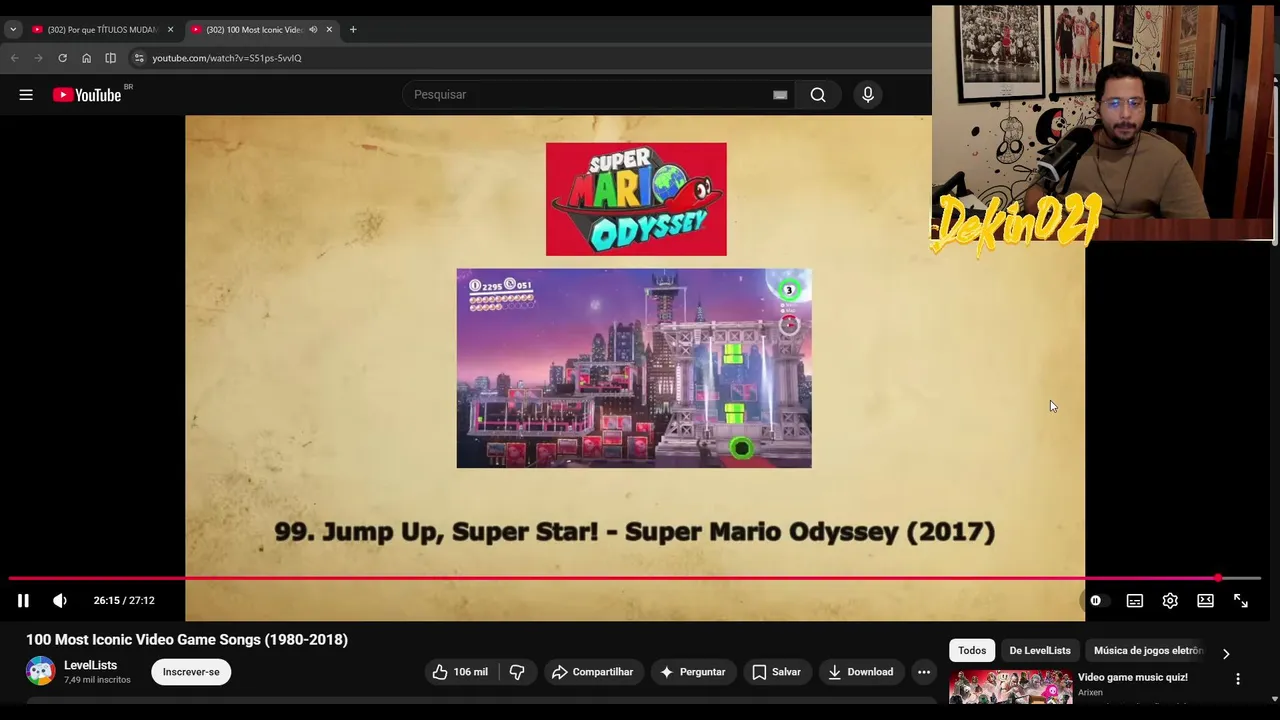
Task: Start voice search with the microphone icon
Action: 868,95
